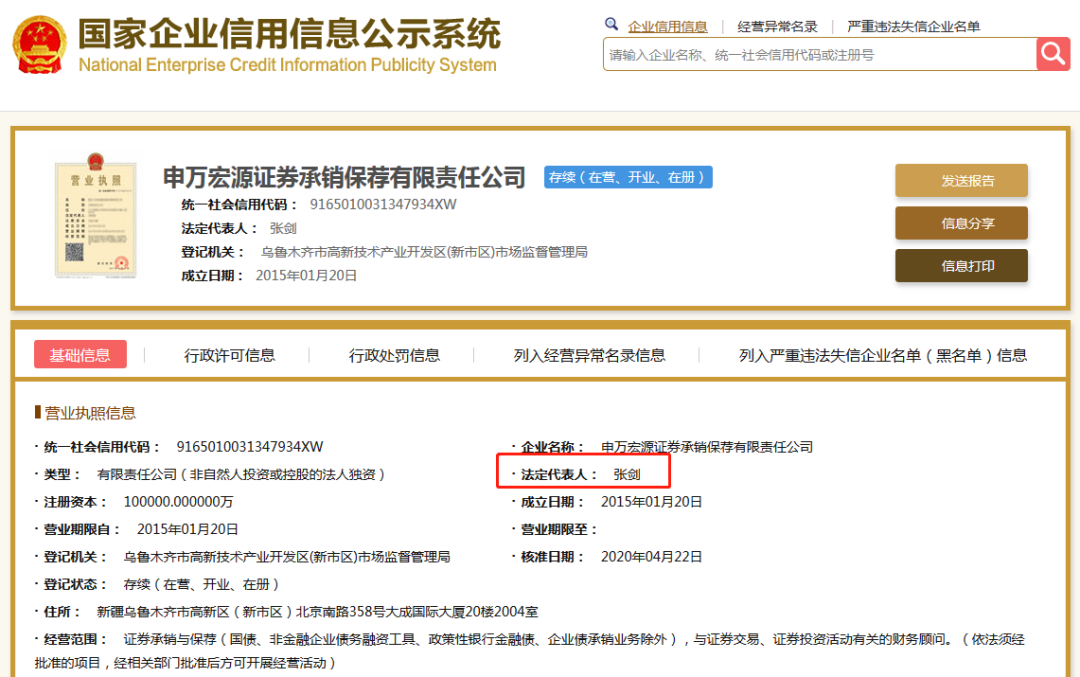Click the national emblem logo

click(40, 45)
